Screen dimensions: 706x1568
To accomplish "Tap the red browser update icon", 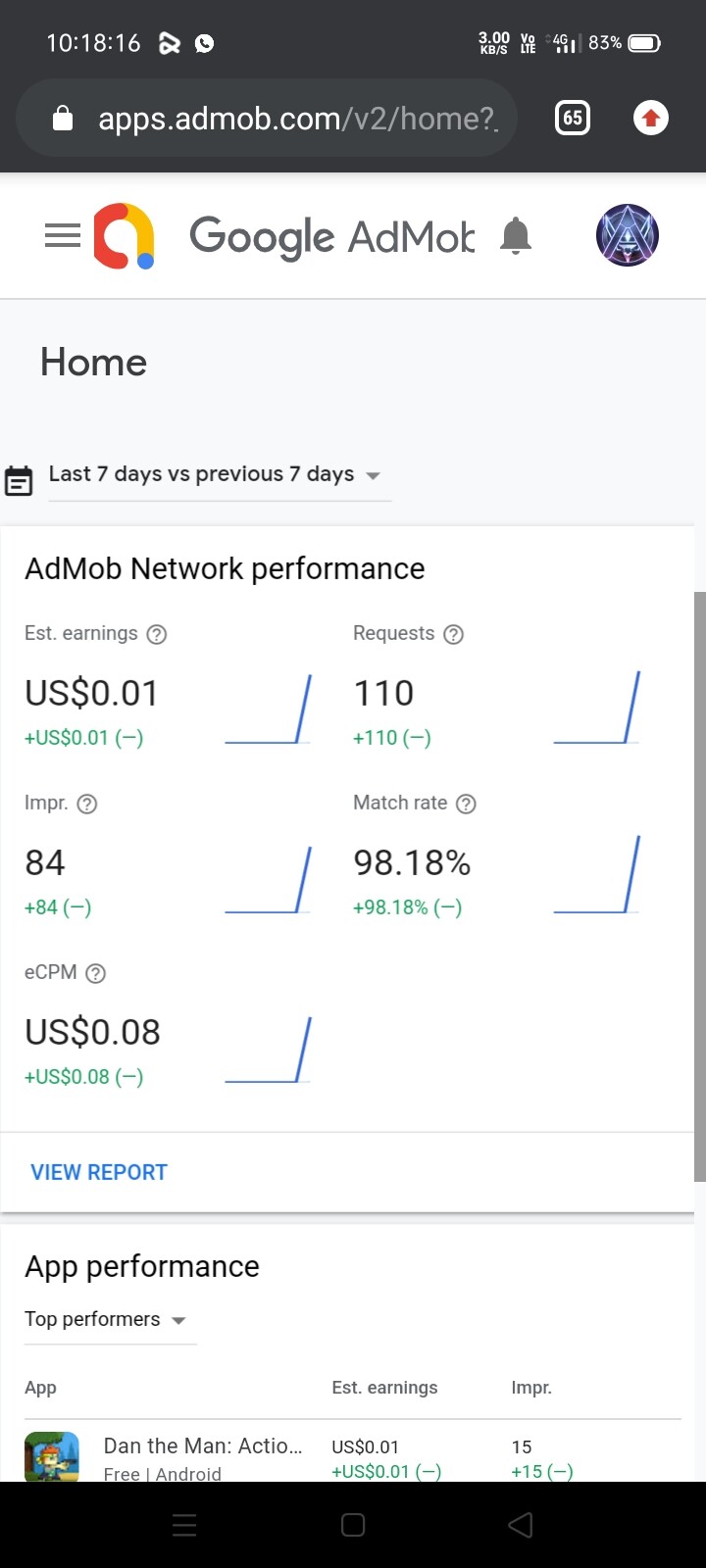I will (650, 119).
